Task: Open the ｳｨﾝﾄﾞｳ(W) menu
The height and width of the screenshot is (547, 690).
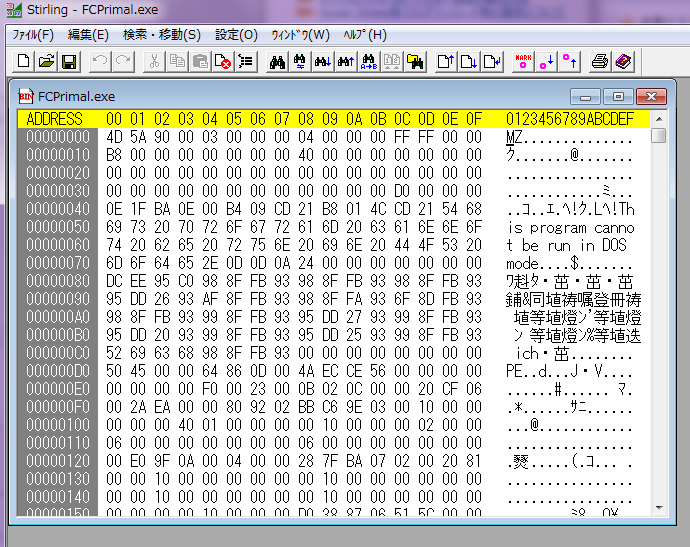Action: tap(301, 35)
